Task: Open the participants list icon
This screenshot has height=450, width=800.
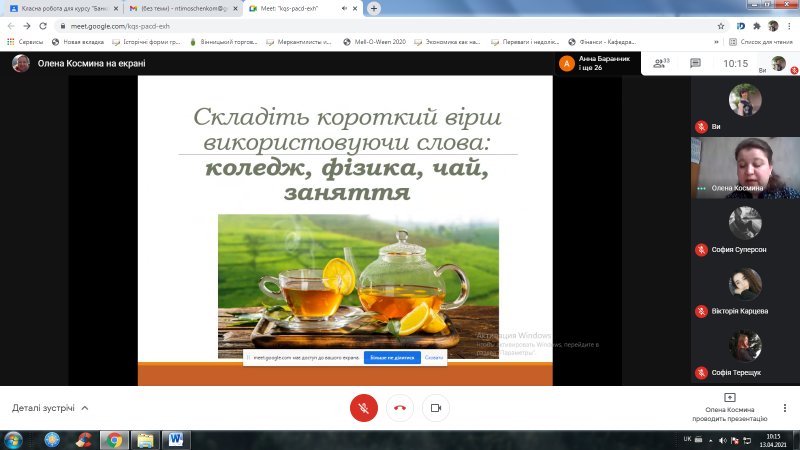Action: pyautogui.click(x=661, y=63)
